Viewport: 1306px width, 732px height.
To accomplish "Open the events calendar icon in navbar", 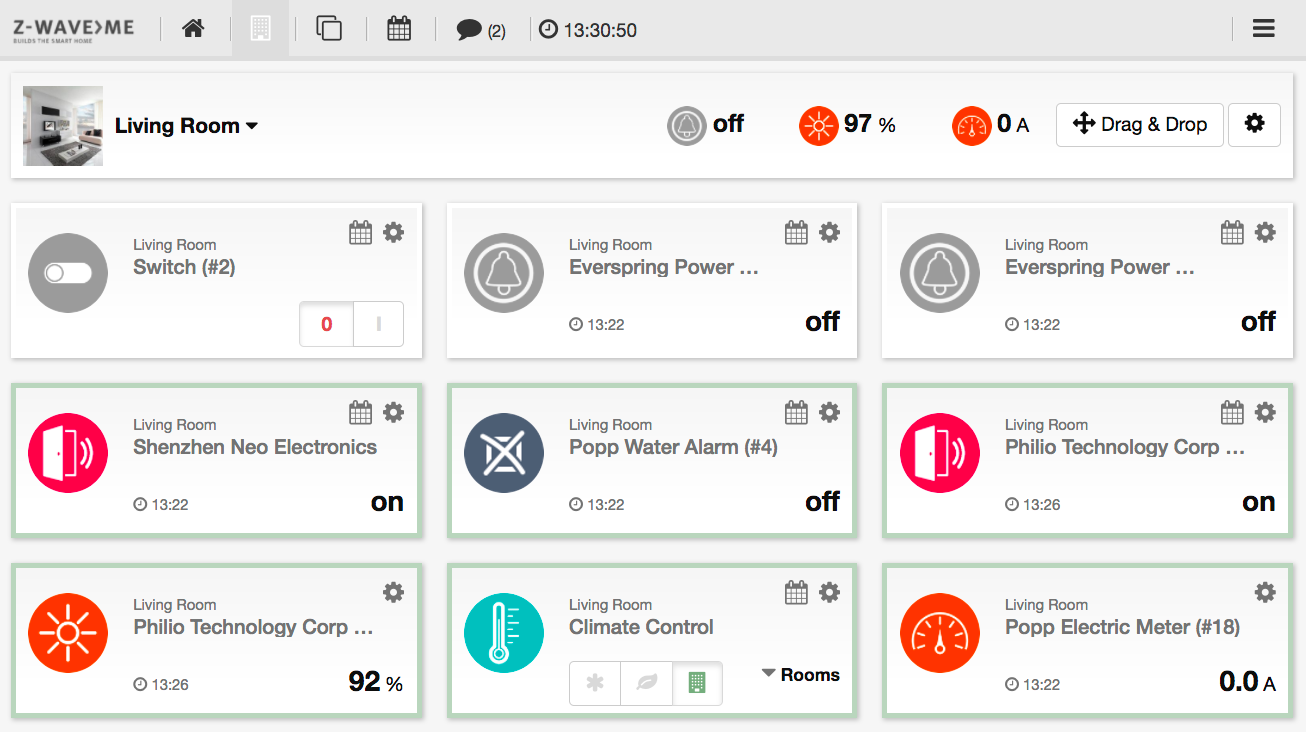I will tap(399, 28).
